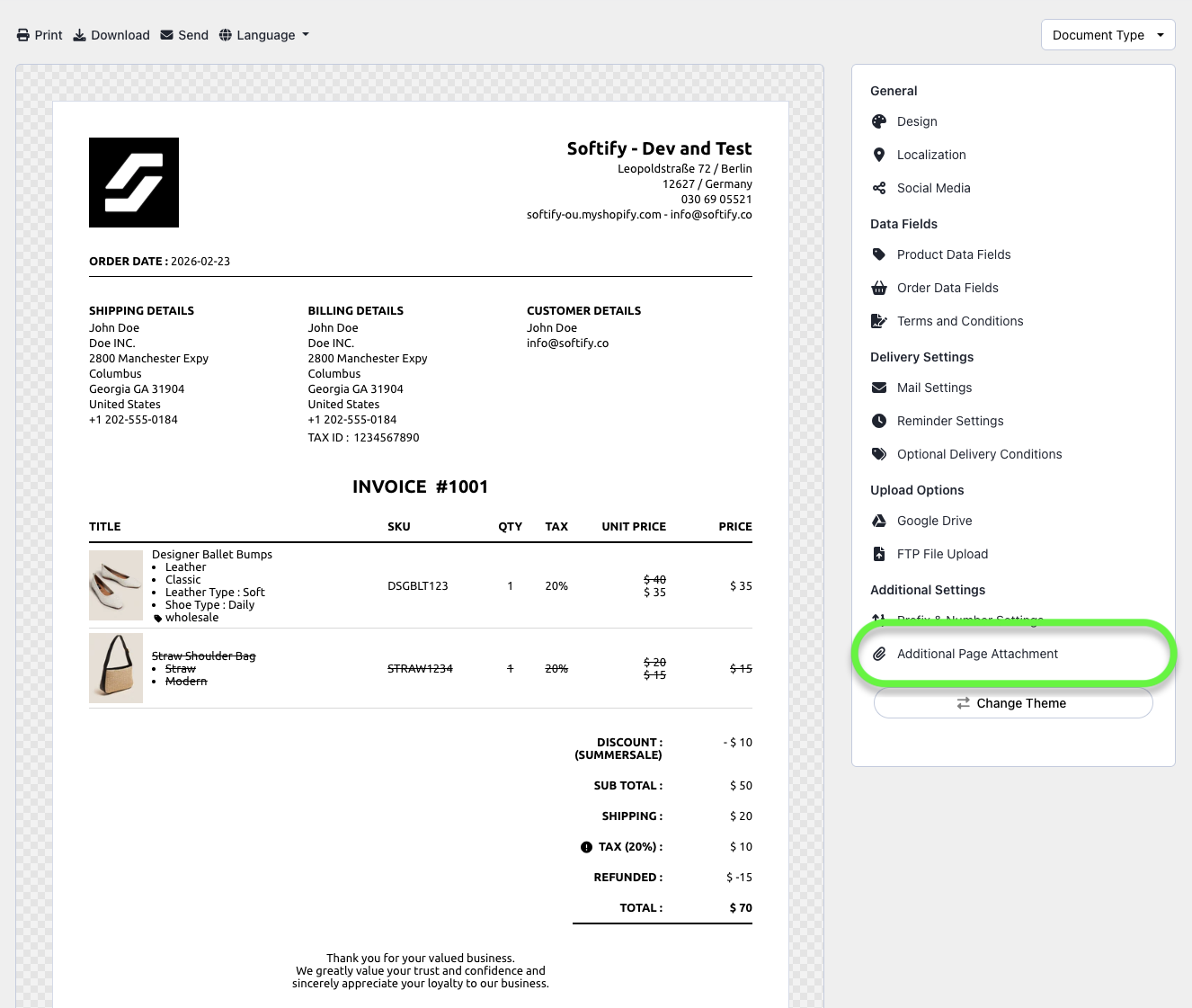Click the Google Drive icon
The image size is (1192, 1008).
(879, 521)
